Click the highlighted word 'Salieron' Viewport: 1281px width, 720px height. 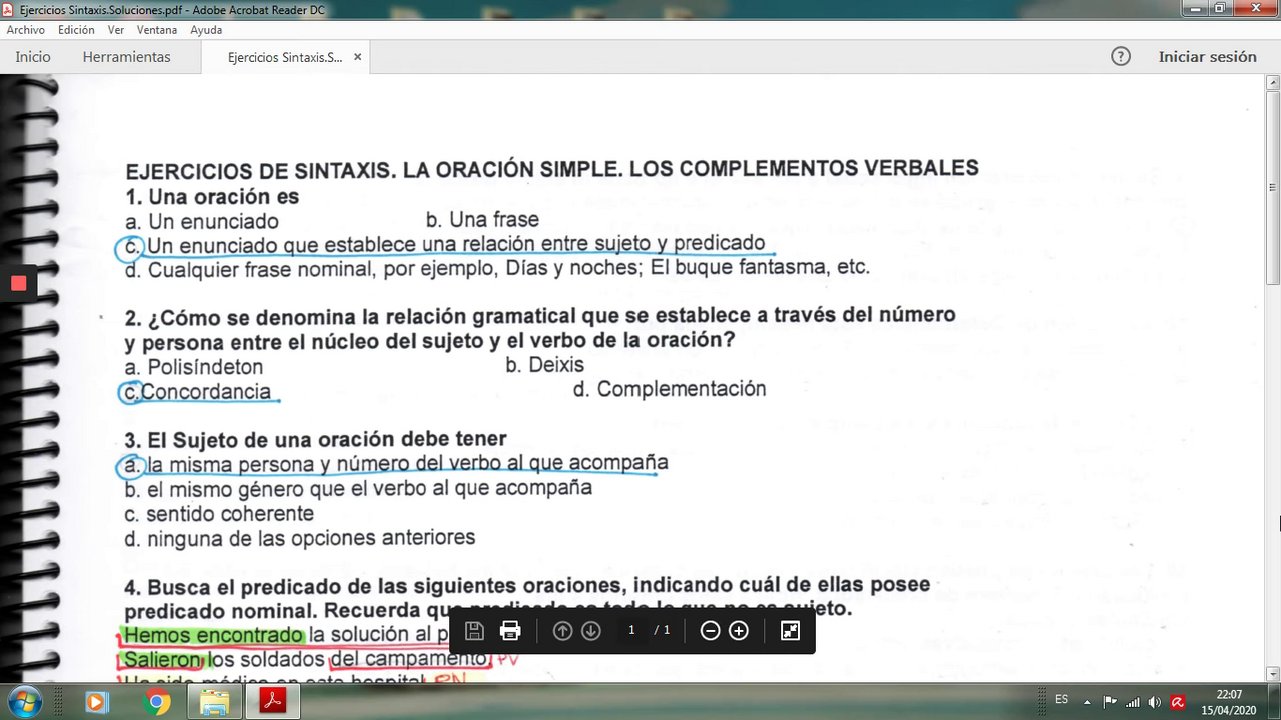pyautogui.click(x=163, y=660)
